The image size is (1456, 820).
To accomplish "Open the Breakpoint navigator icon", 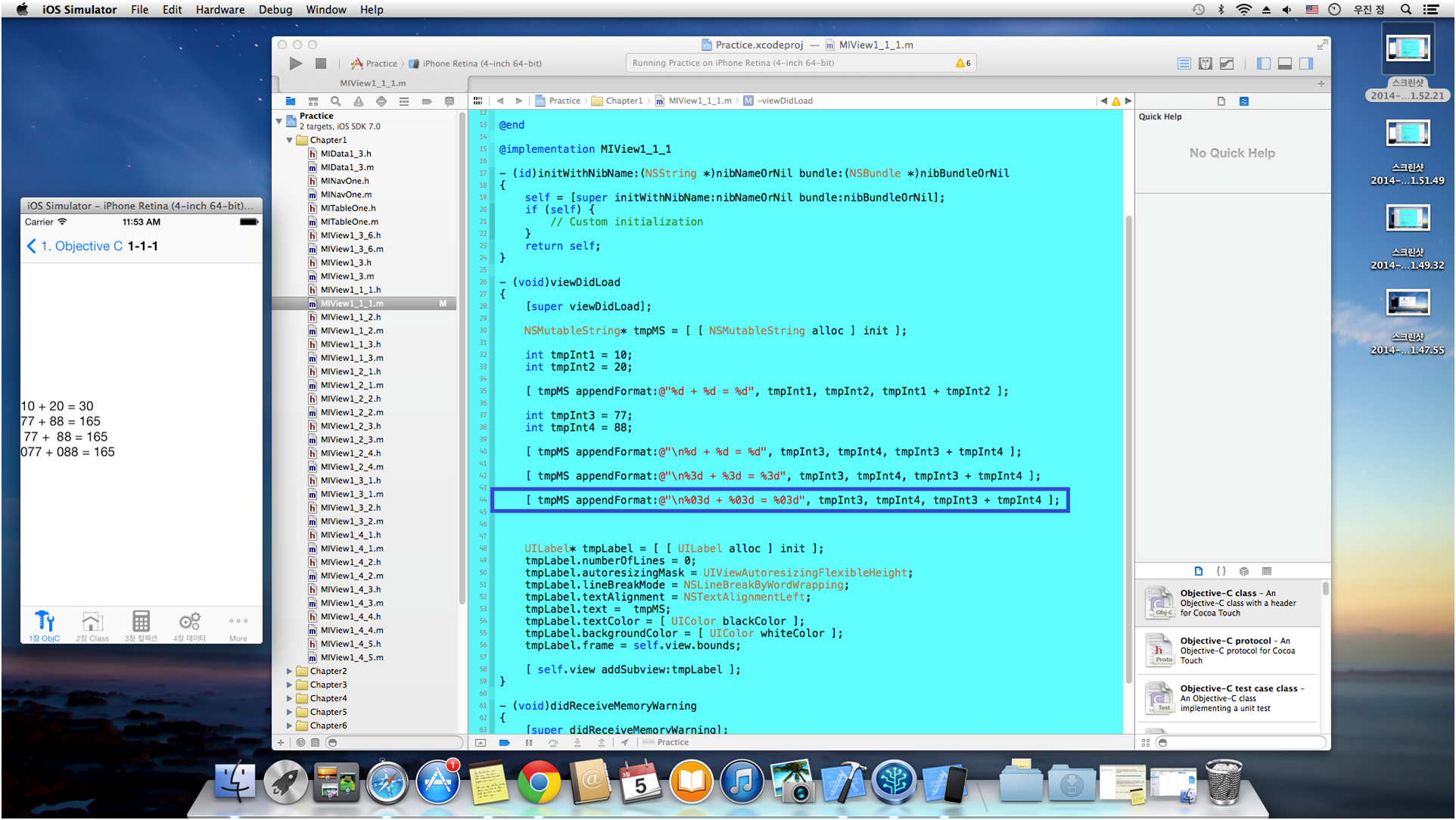I will (x=427, y=101).
